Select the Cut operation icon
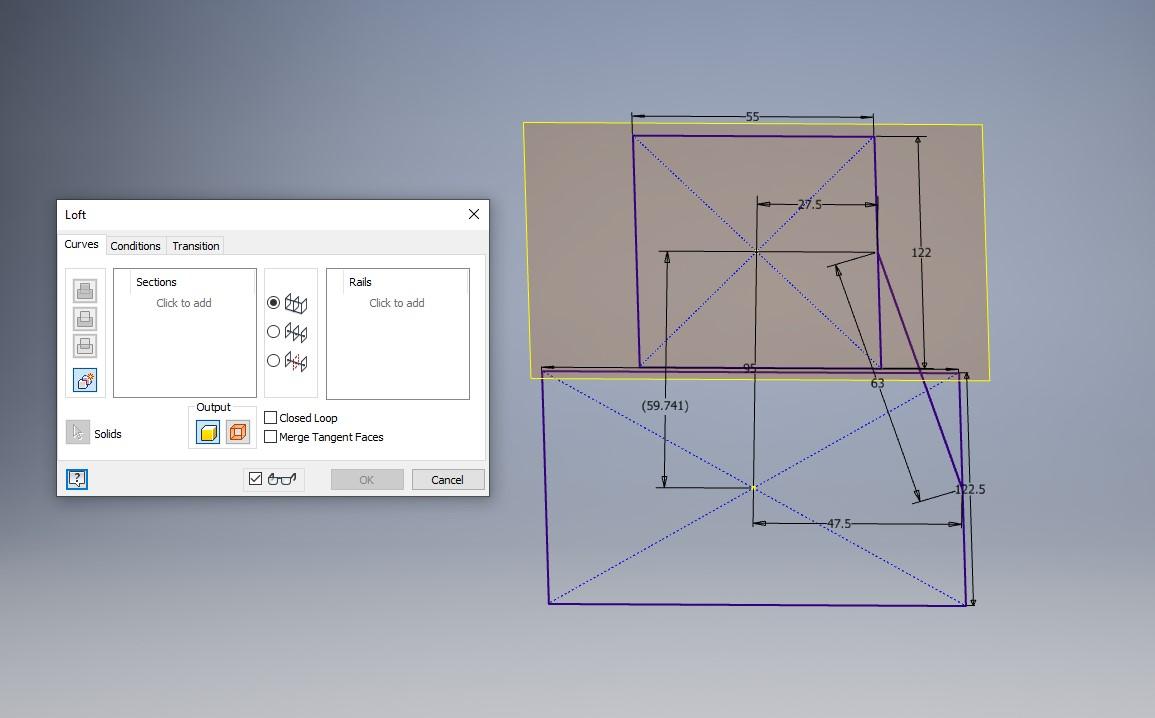This screenshot has height=718, width=1155. click(84, 318)
